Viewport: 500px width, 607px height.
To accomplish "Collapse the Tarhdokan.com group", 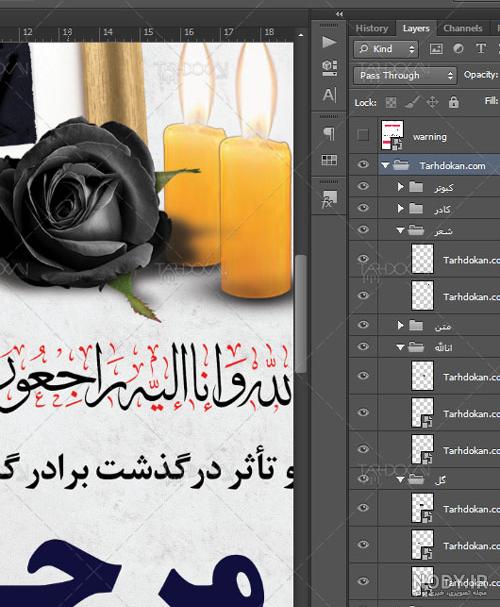I will [385, 165].
